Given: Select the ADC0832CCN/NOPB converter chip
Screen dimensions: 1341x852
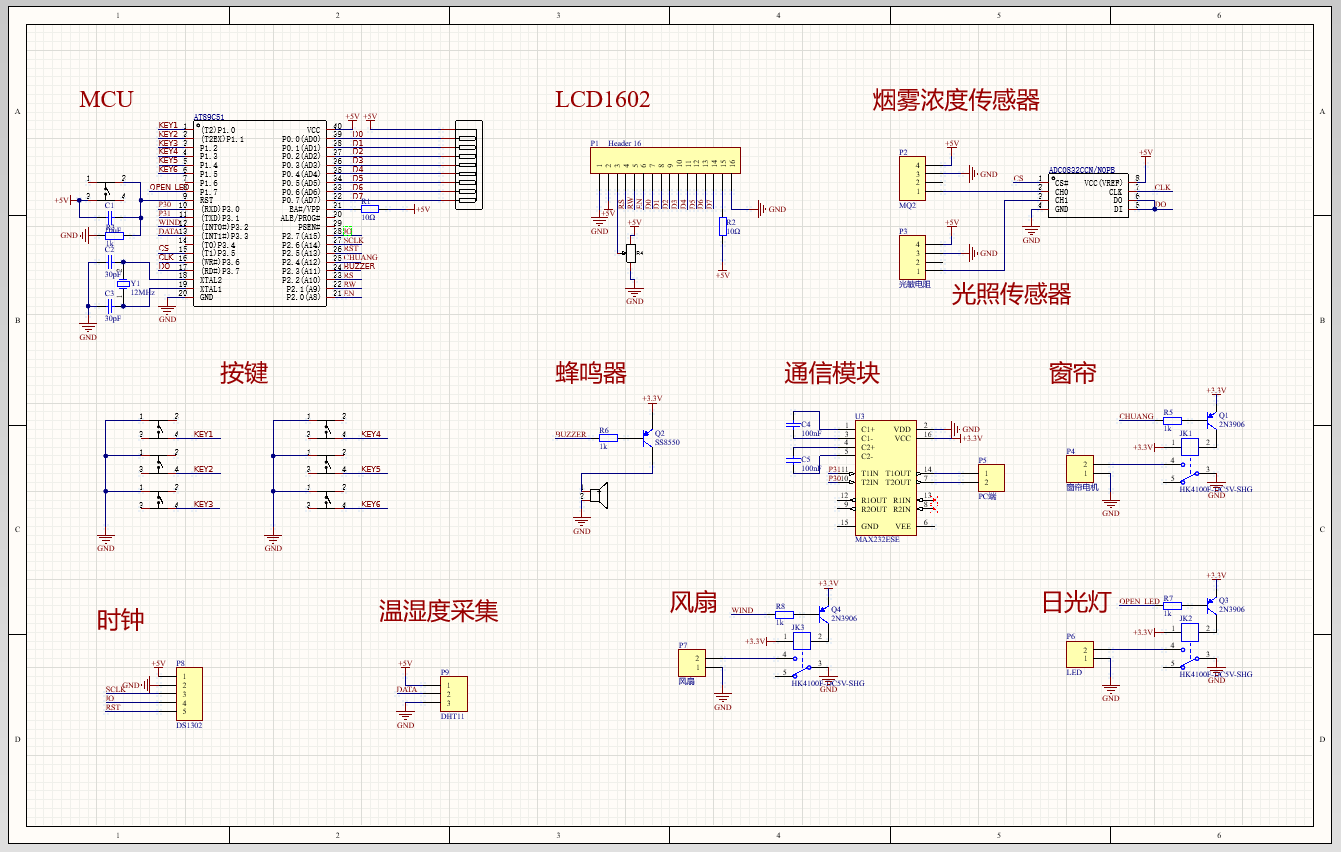Looking at the screenshot, I should tap(1086, 195).
